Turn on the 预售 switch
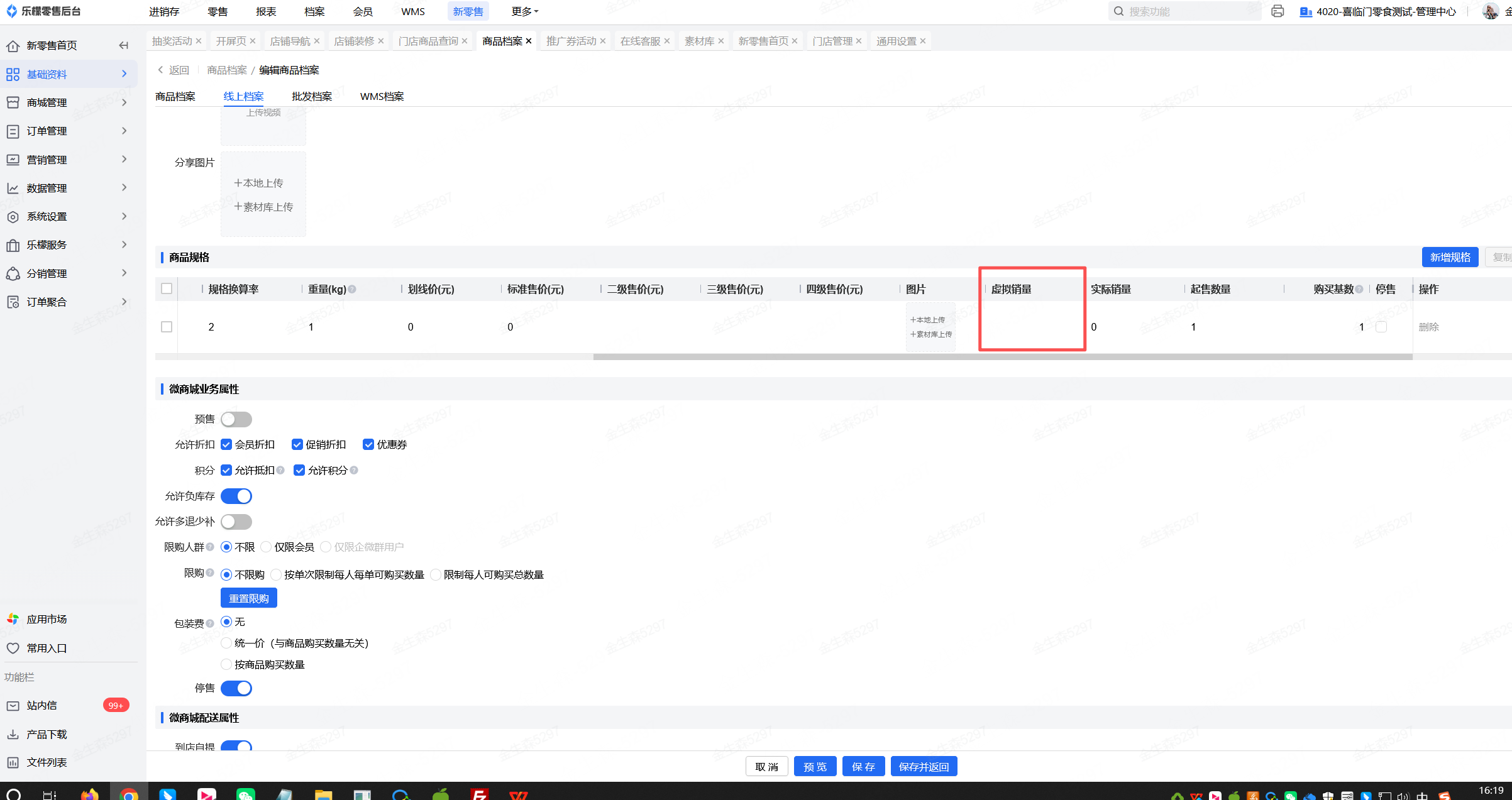1512x800 pixels. [236, 419]
